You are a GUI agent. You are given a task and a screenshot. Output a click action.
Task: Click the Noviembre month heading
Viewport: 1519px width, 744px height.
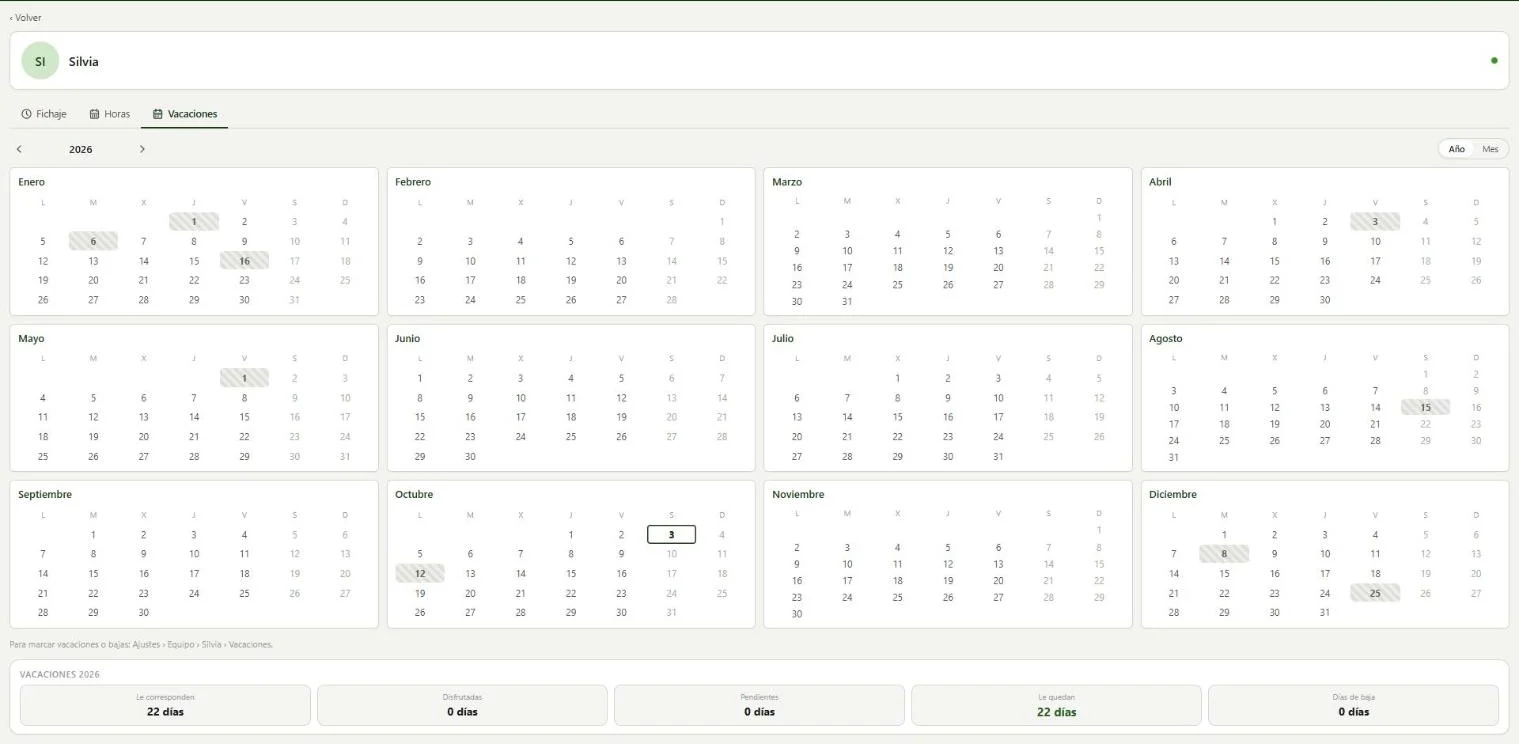point(798,494)
